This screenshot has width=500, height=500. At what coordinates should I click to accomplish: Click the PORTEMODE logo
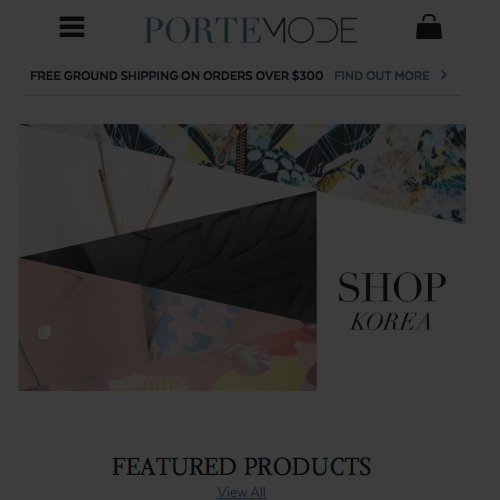[250, 30]
